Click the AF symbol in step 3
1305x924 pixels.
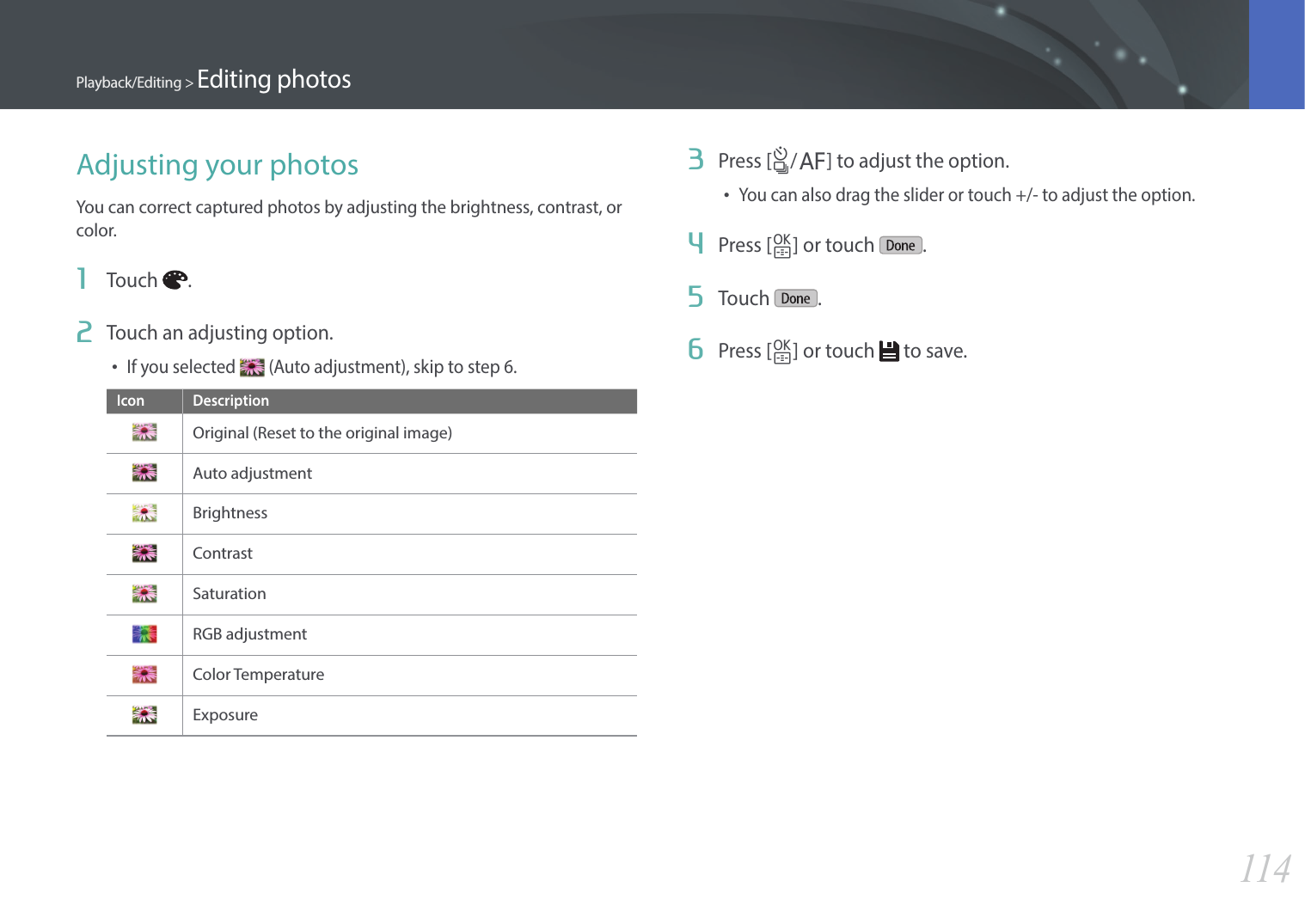coord(812,162)
